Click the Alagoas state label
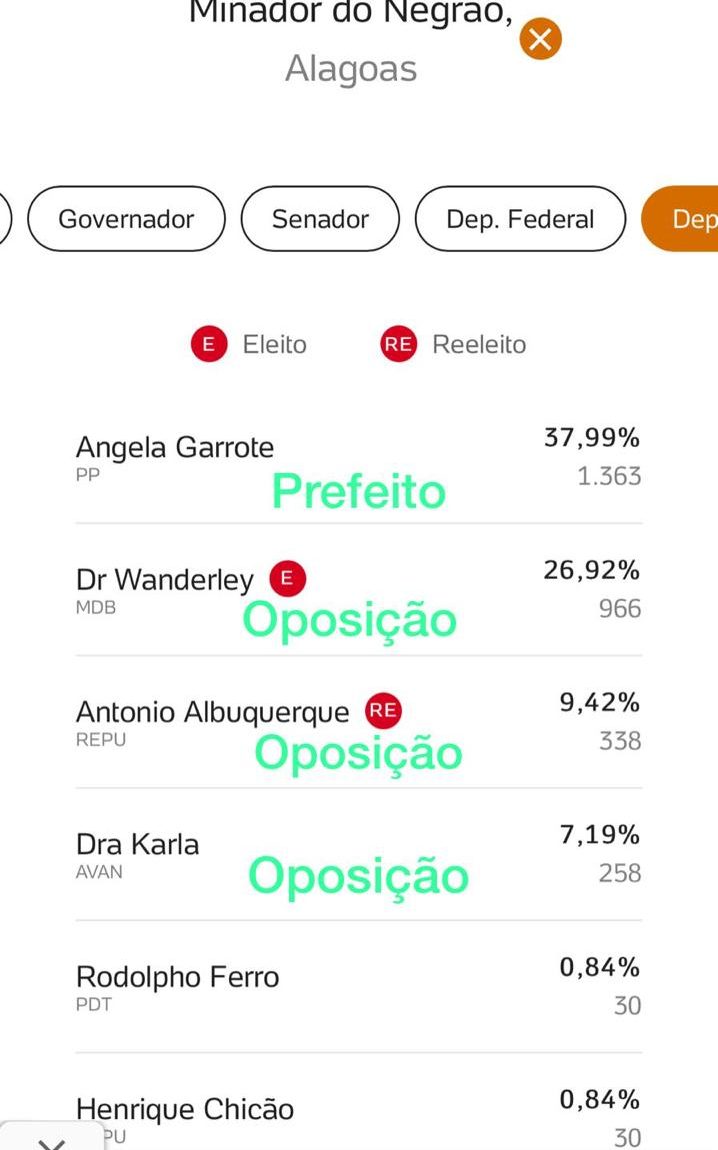This screenshot has width=718, height=1150. click(x=351, y=69)
